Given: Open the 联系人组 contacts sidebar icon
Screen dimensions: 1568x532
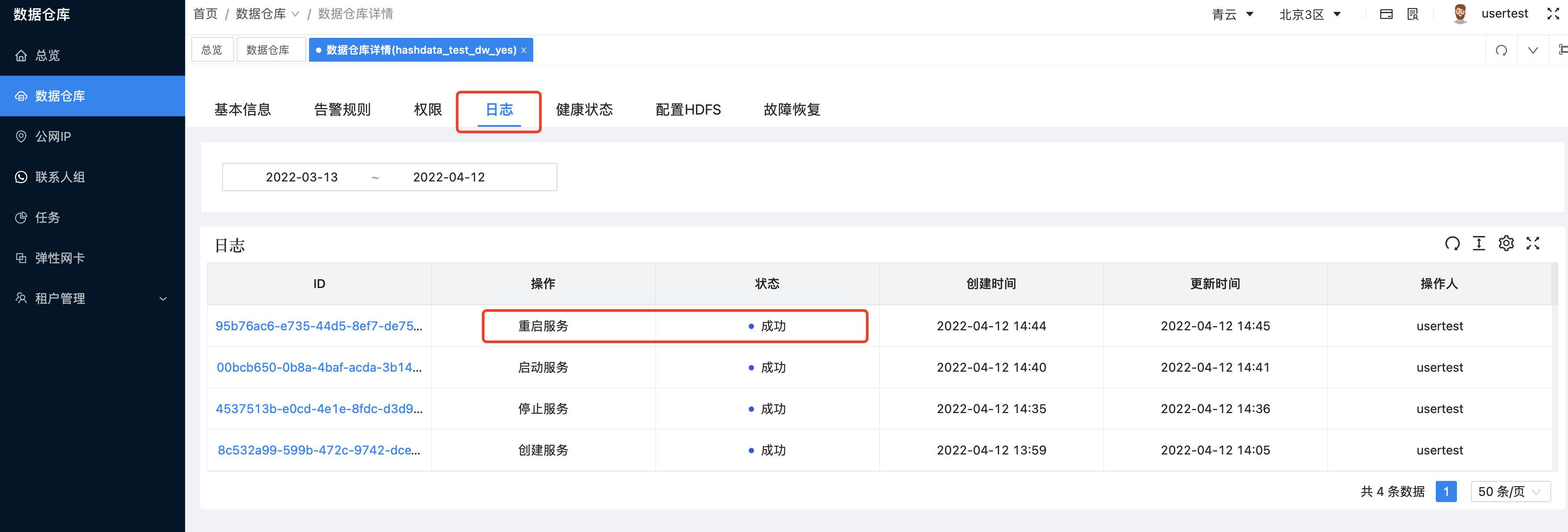Looking at the screenshot, I should coord(21,177).
